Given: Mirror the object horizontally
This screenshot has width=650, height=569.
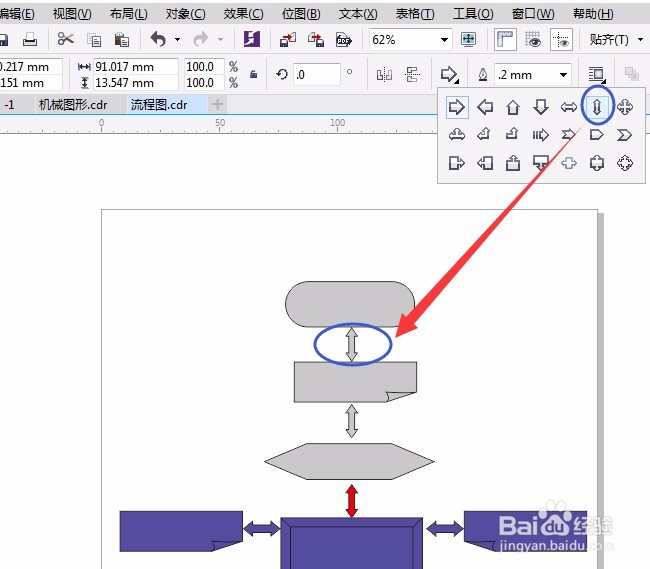Looking at the screenshot, I should point(384,75).
